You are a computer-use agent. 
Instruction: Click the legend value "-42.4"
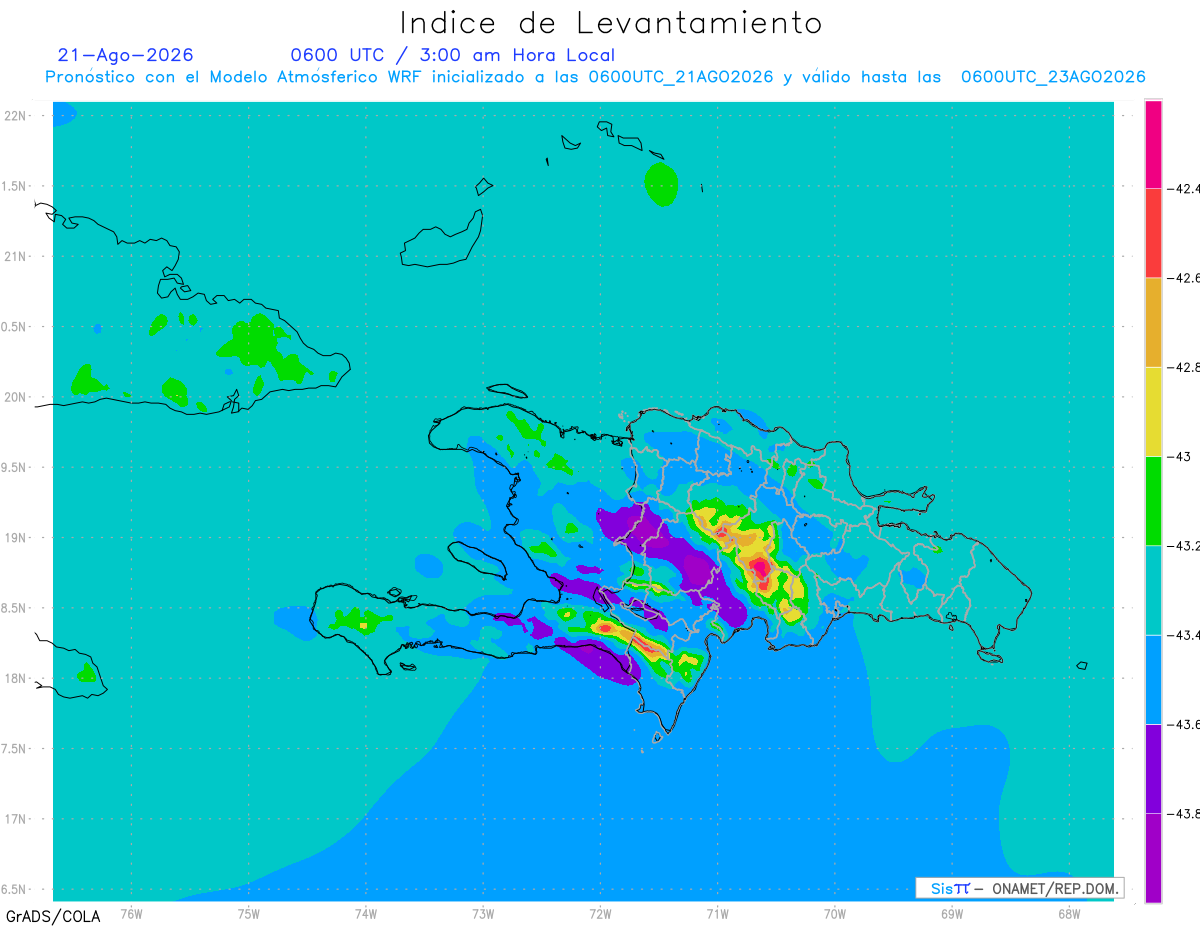1183,188
